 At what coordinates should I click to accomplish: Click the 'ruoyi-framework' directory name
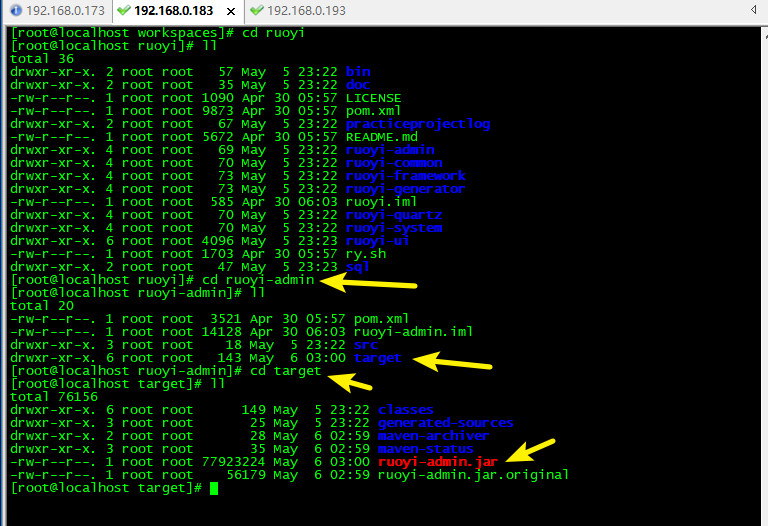pos(406,176)
